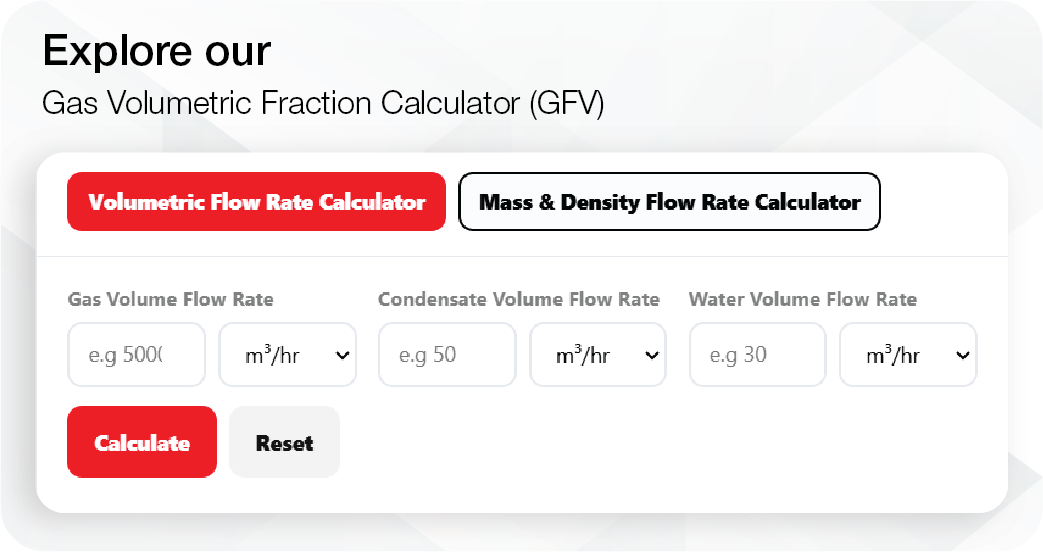Click the "Explore our" heading
Viewport: 1043px width, 552px height.
click(x=156, y=51)
